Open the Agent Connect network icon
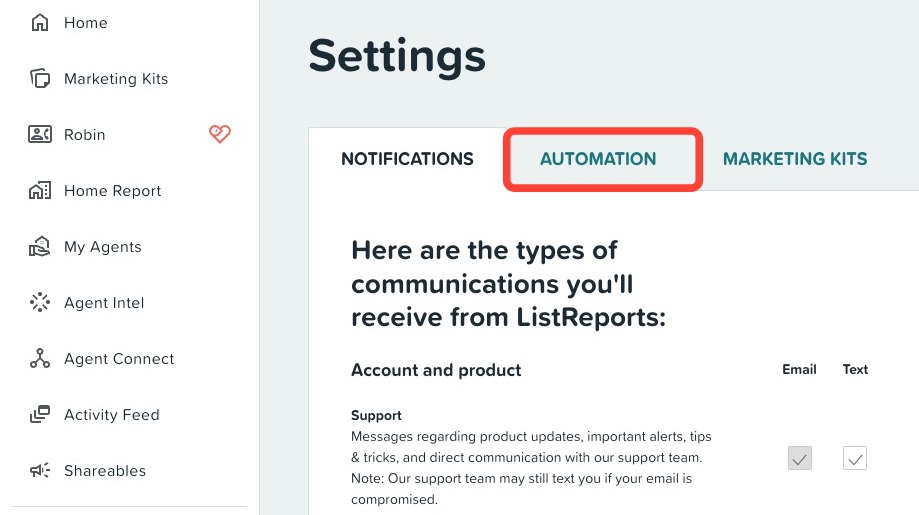The image size is (919, 515). [40, 358]
